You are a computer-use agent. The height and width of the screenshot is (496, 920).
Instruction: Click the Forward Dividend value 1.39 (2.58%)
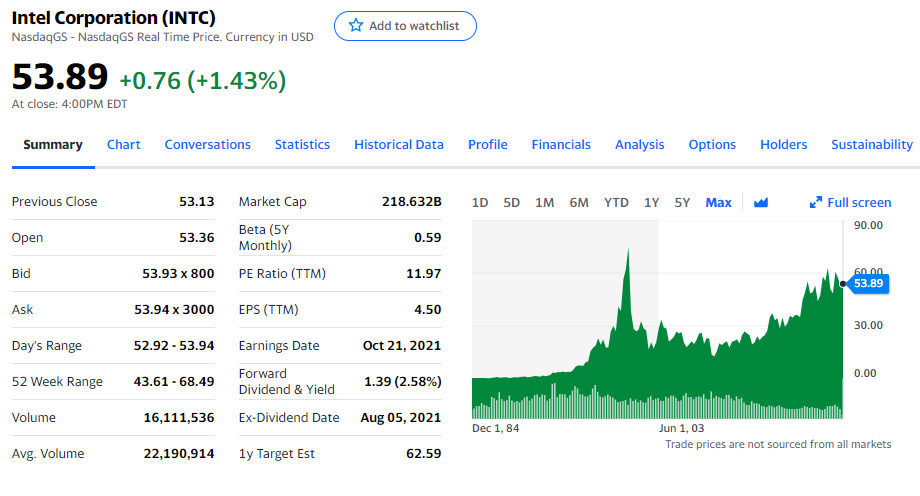click(402, 382)
